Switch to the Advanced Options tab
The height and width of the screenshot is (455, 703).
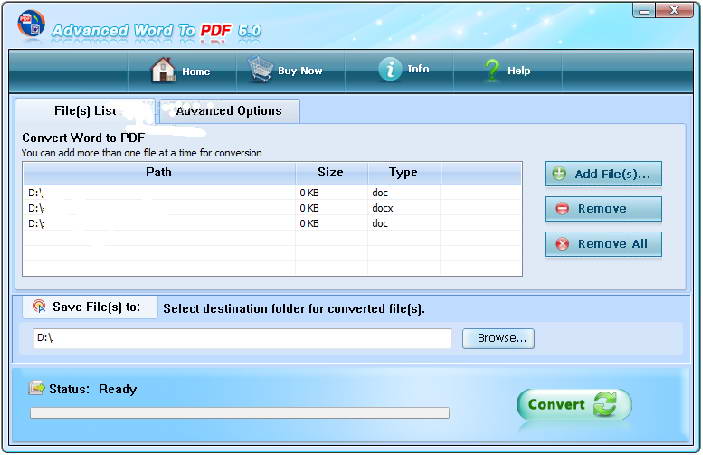(229, 111)
